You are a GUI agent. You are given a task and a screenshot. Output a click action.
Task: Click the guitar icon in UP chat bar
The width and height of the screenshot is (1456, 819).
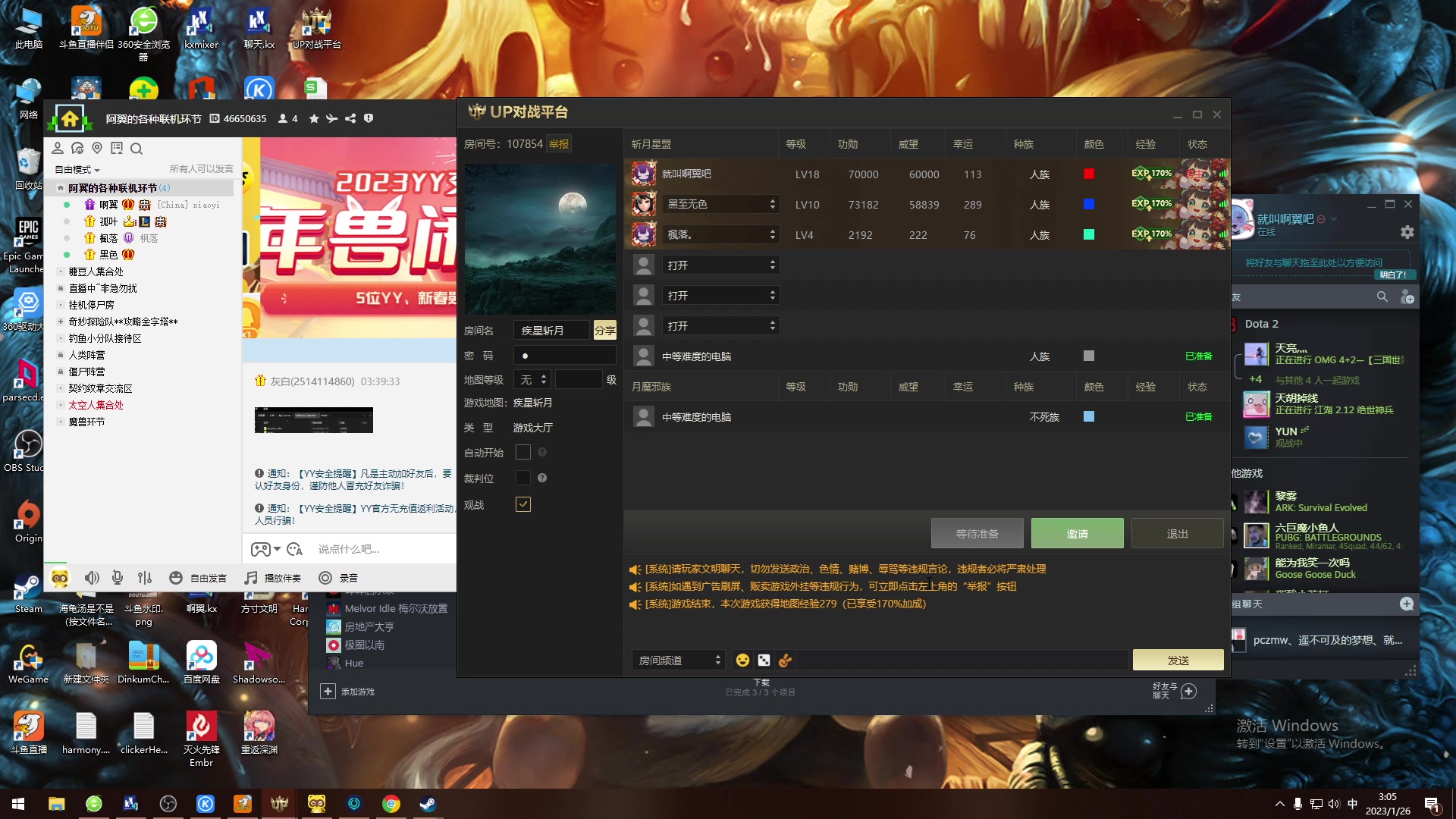pos(786,661)
